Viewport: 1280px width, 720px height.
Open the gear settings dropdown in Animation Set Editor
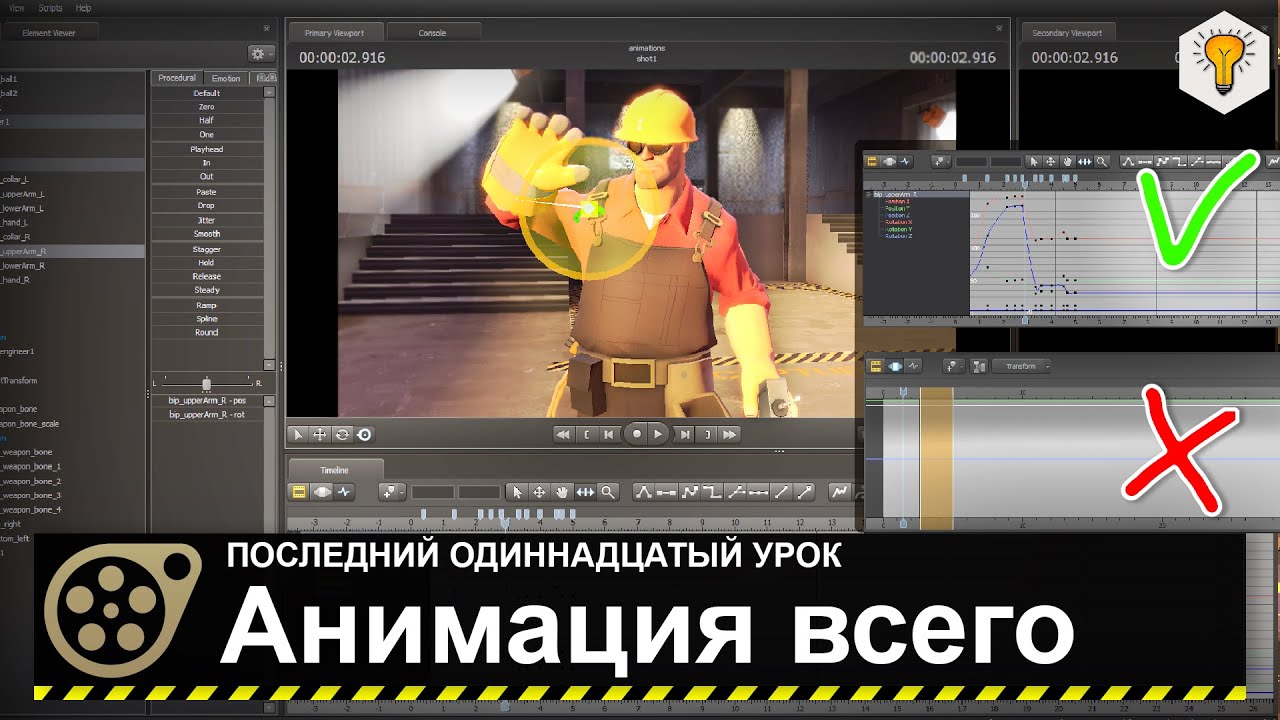262,54
